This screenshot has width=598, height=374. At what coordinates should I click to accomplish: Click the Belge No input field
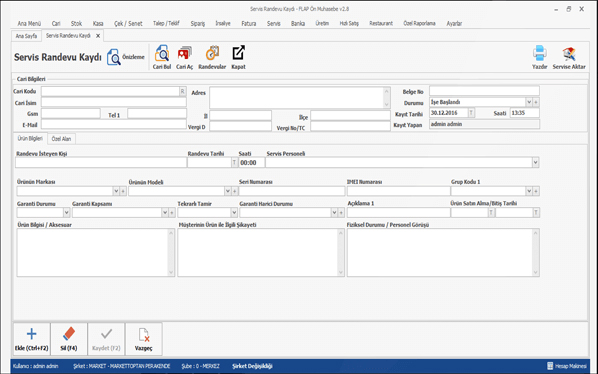pyautogui.click(x=484, y=91)
